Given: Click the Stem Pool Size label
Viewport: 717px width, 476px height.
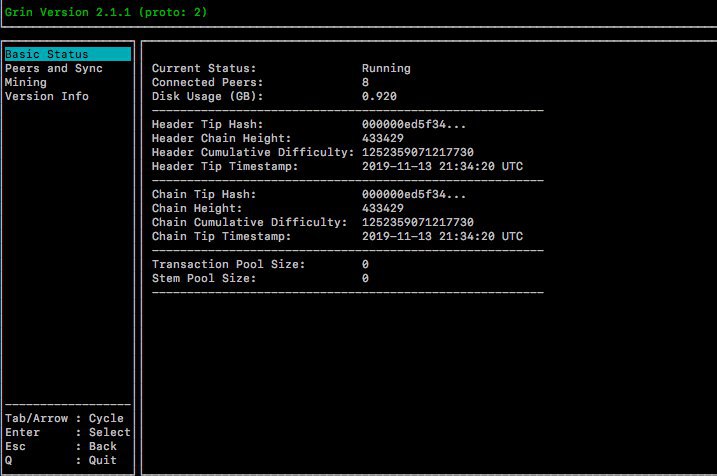Looking at the screenshot, I should tap(204, 278).
